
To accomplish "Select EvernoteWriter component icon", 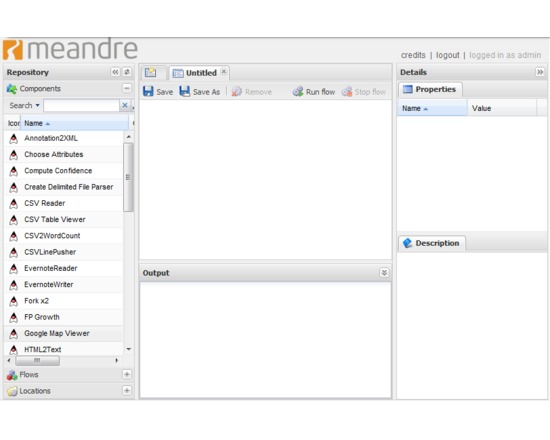I will (14, 285).
